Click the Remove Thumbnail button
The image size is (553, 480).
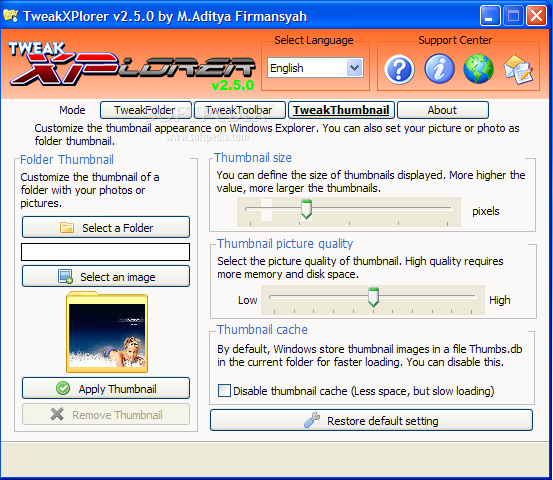tap(106, 414)
